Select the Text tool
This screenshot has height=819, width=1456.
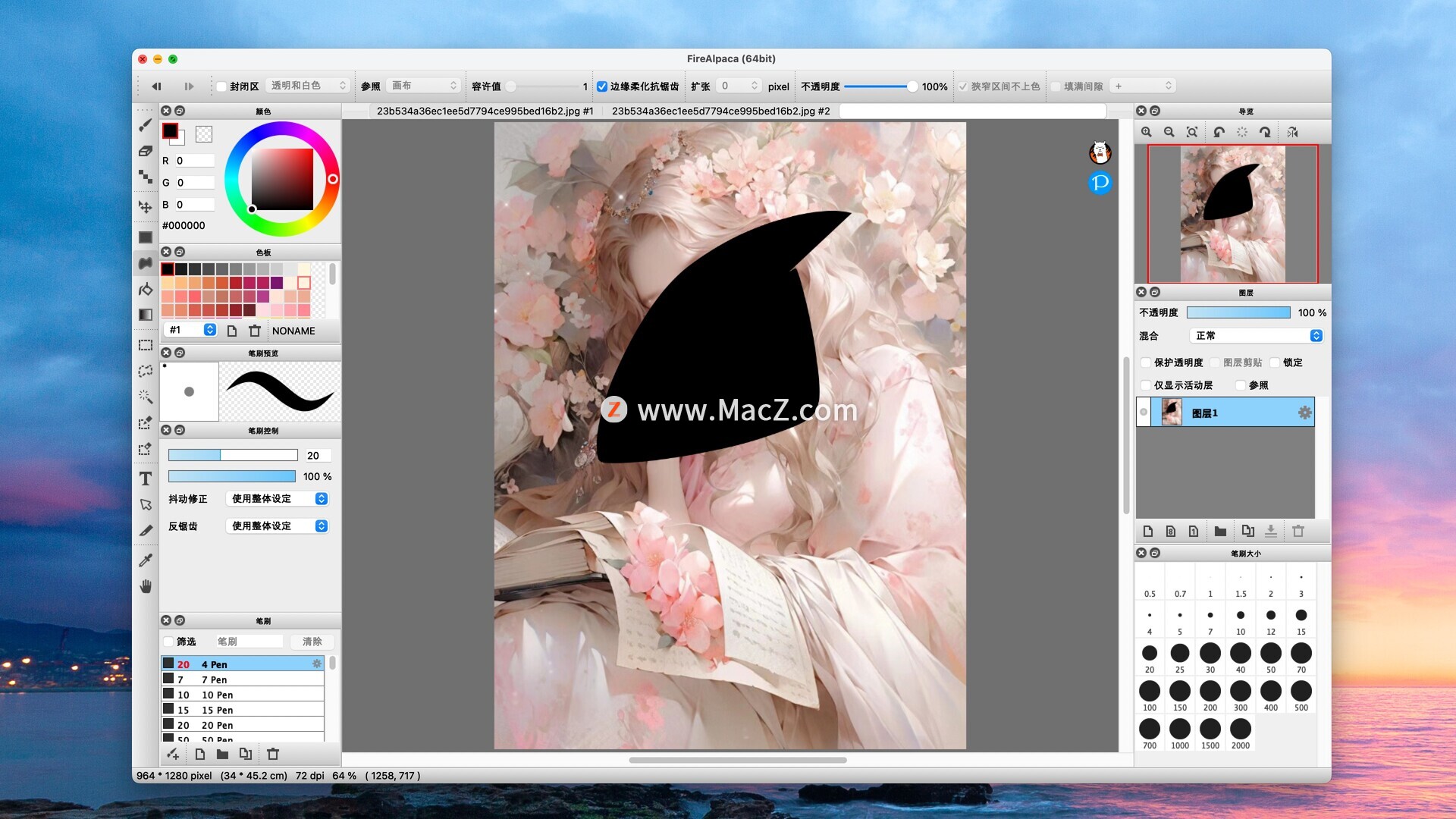click(146, 479)
